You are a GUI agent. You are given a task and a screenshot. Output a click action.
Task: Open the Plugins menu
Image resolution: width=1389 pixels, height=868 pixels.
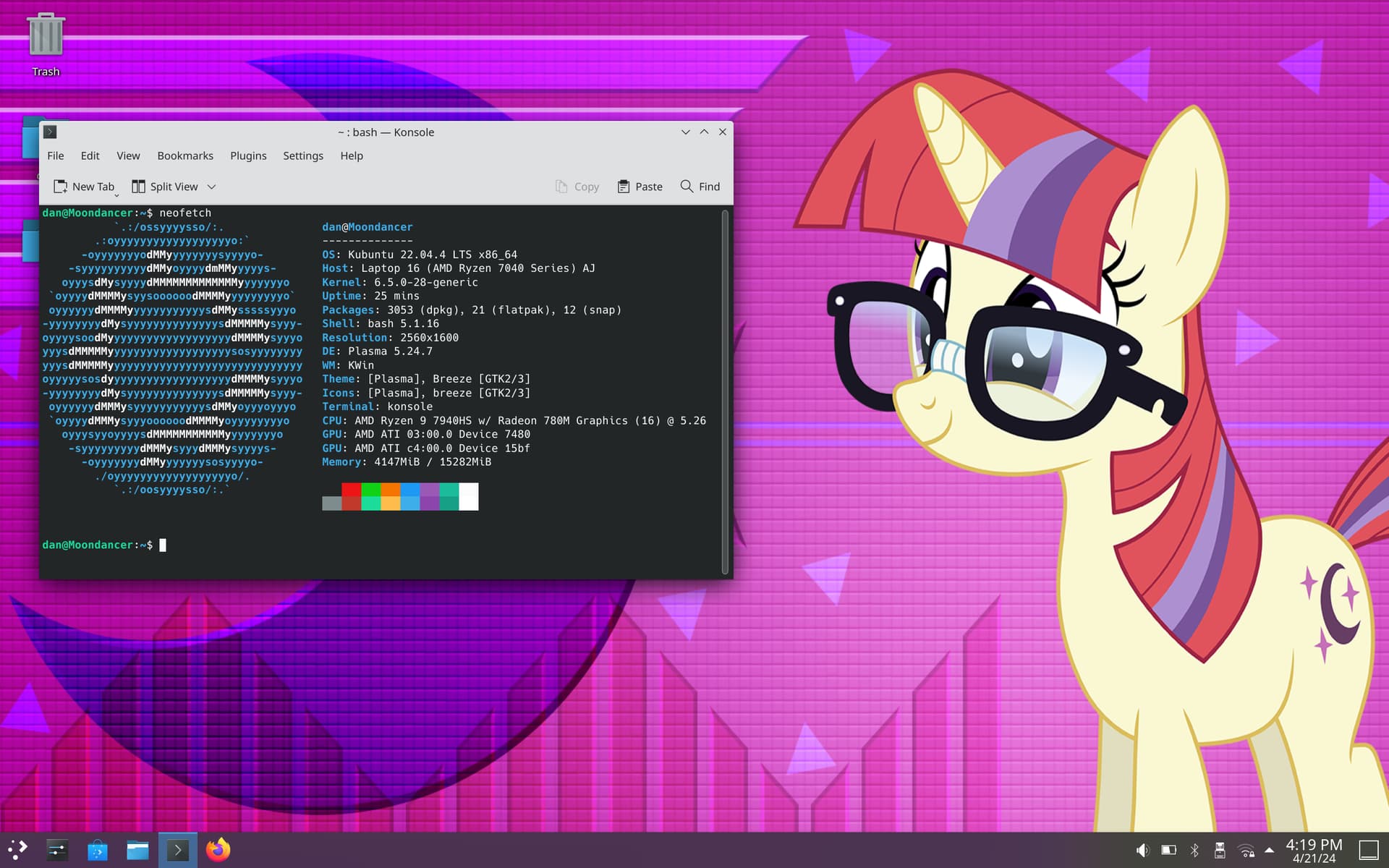point(248,156)
